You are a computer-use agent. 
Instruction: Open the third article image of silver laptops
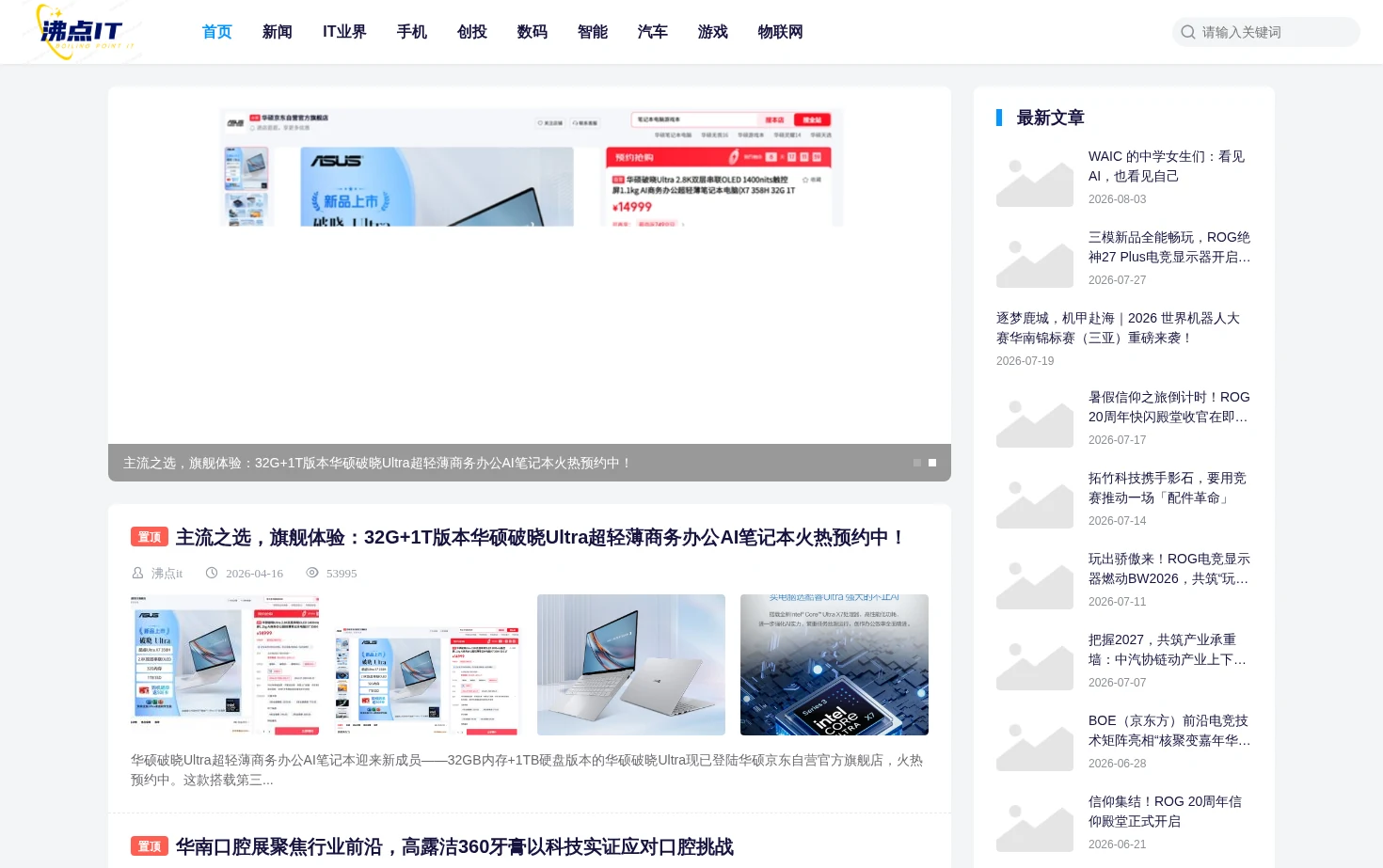(x=631, y=665)
